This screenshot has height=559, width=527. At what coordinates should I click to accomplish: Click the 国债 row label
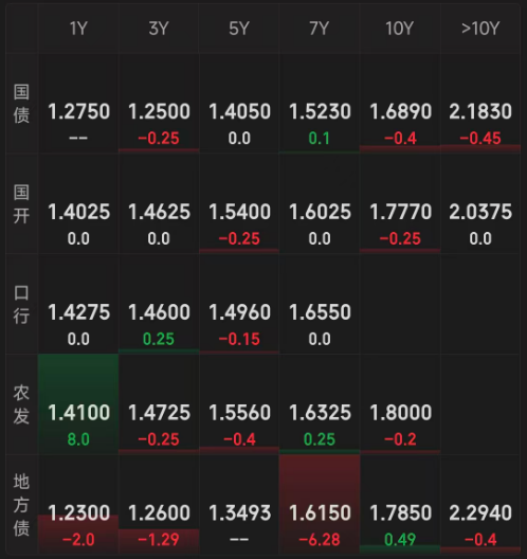[21, 103]
